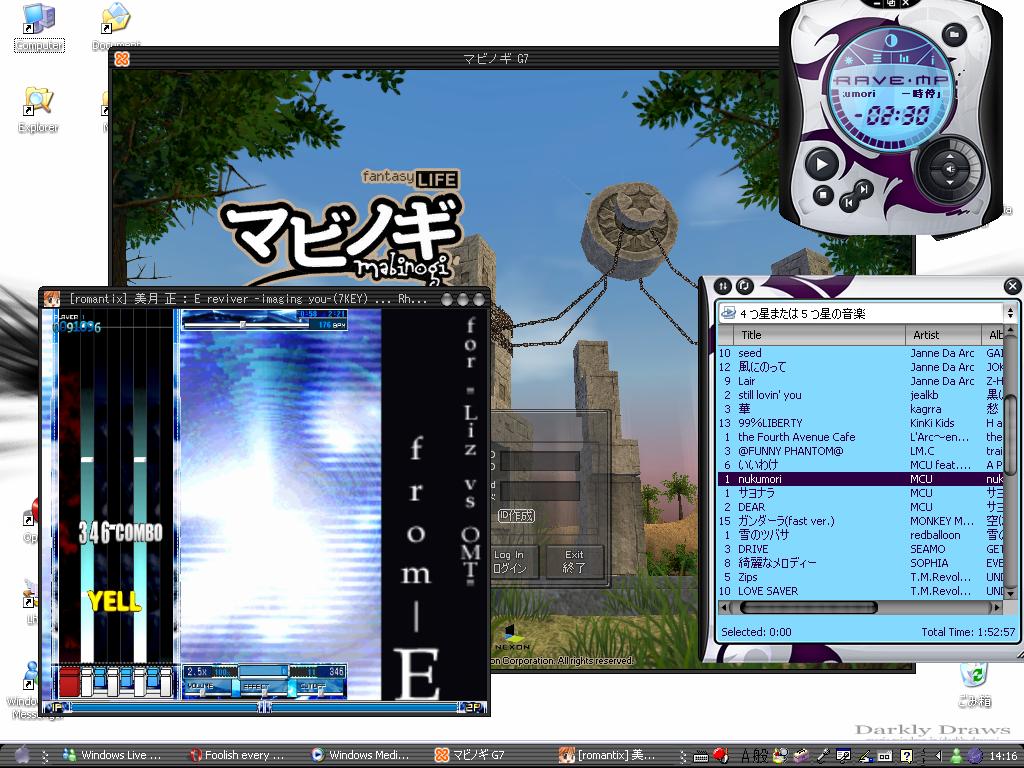Mute the media player volume
This screenshot has width=1024, height=768.
pos(949,170)
